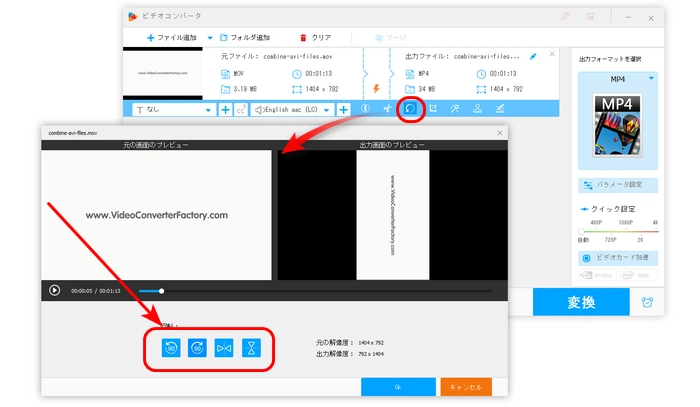The width and height of the screenshot is (700, 407).
Task: Click the orange キャンセル button
Action: pyautogui.click(x=466, y=386)
